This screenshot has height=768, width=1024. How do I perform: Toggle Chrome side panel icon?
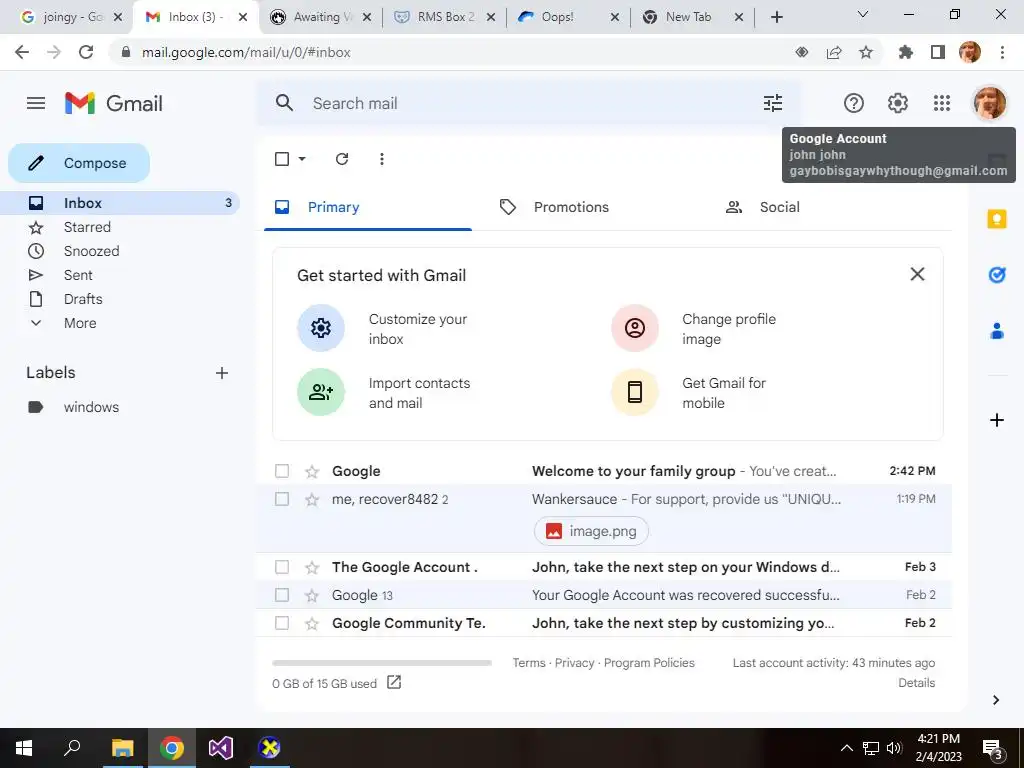point(938,52)
